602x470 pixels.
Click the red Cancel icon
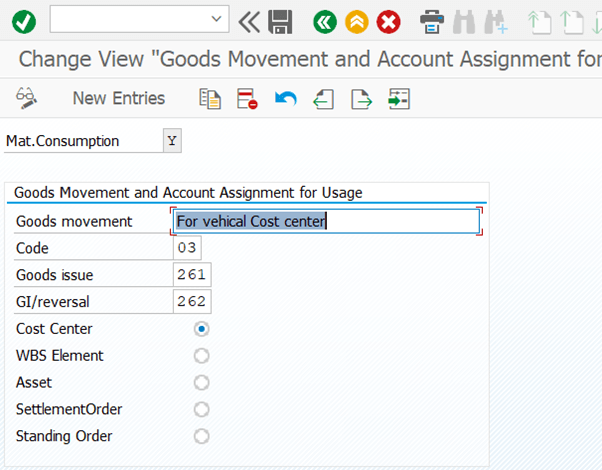[389, 22]
